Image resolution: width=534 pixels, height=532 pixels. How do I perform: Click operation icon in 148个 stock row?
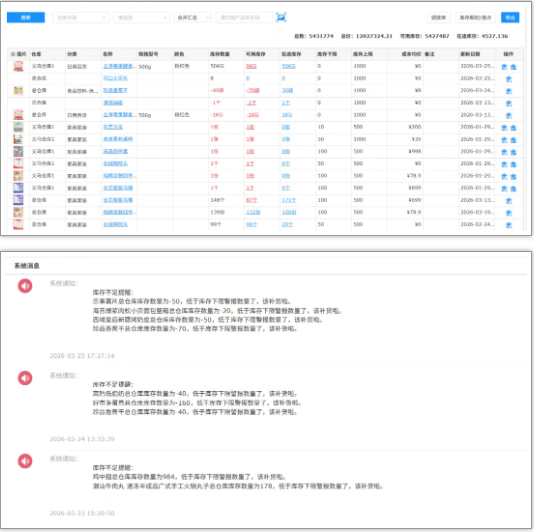pyautogui.click(x=509, y=201)
